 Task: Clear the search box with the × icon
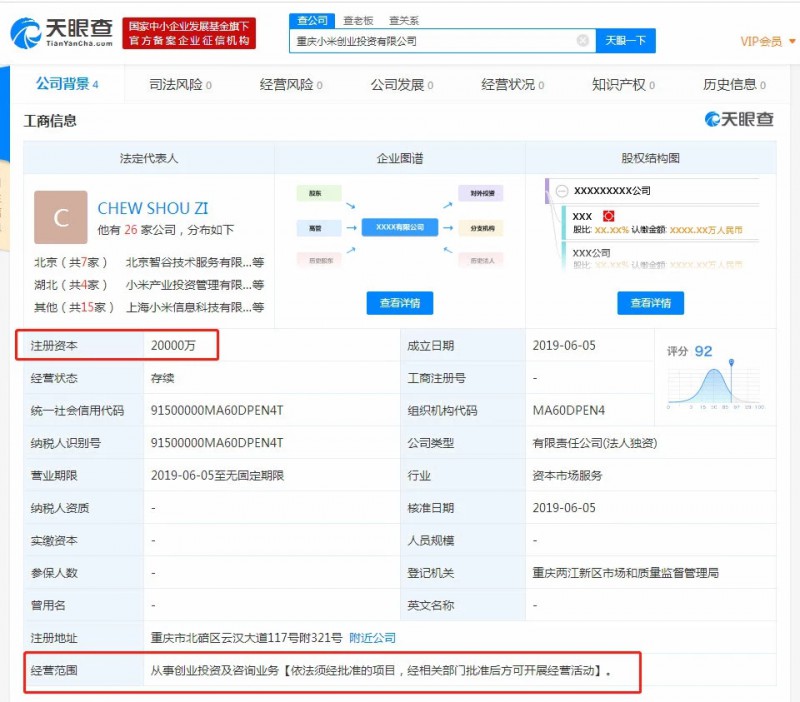pos(583,40)
